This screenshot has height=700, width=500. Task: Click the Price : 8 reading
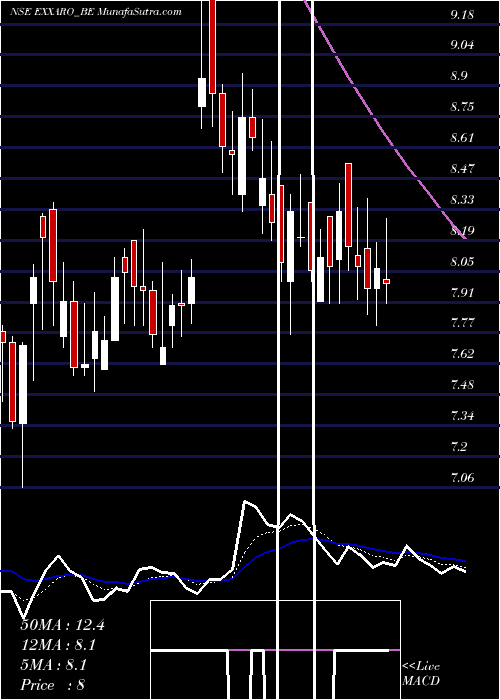[x=53, y=685]
